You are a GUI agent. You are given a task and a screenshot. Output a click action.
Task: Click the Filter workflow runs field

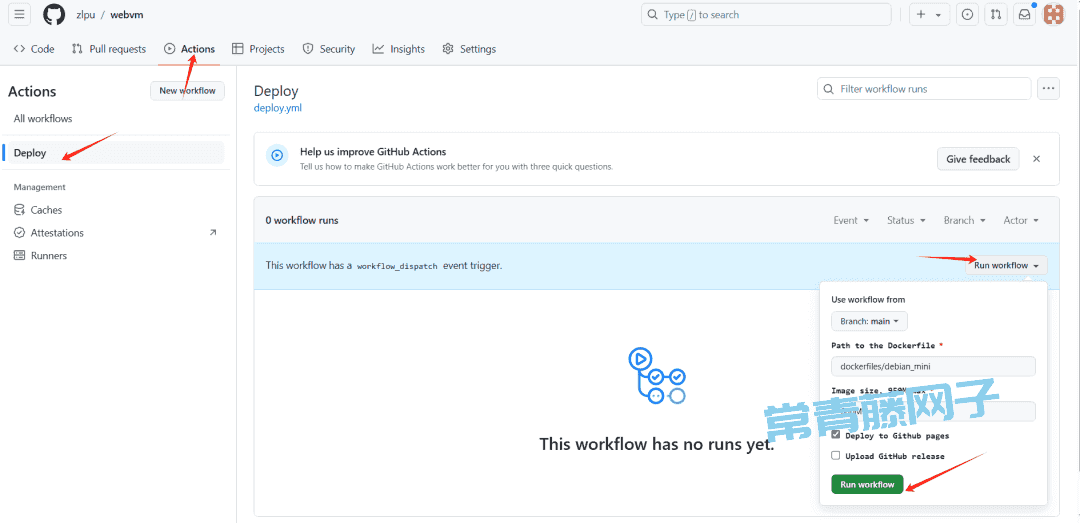coord(924,89)
